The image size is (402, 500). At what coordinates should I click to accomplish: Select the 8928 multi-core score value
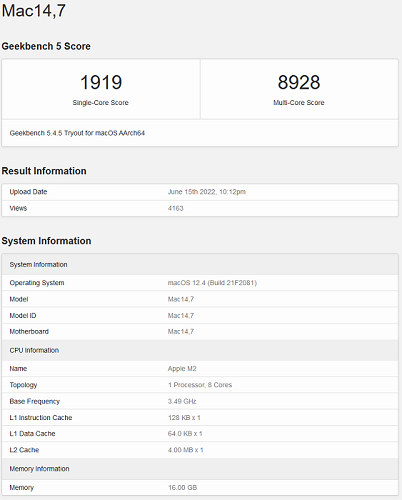tap(299, 82)
